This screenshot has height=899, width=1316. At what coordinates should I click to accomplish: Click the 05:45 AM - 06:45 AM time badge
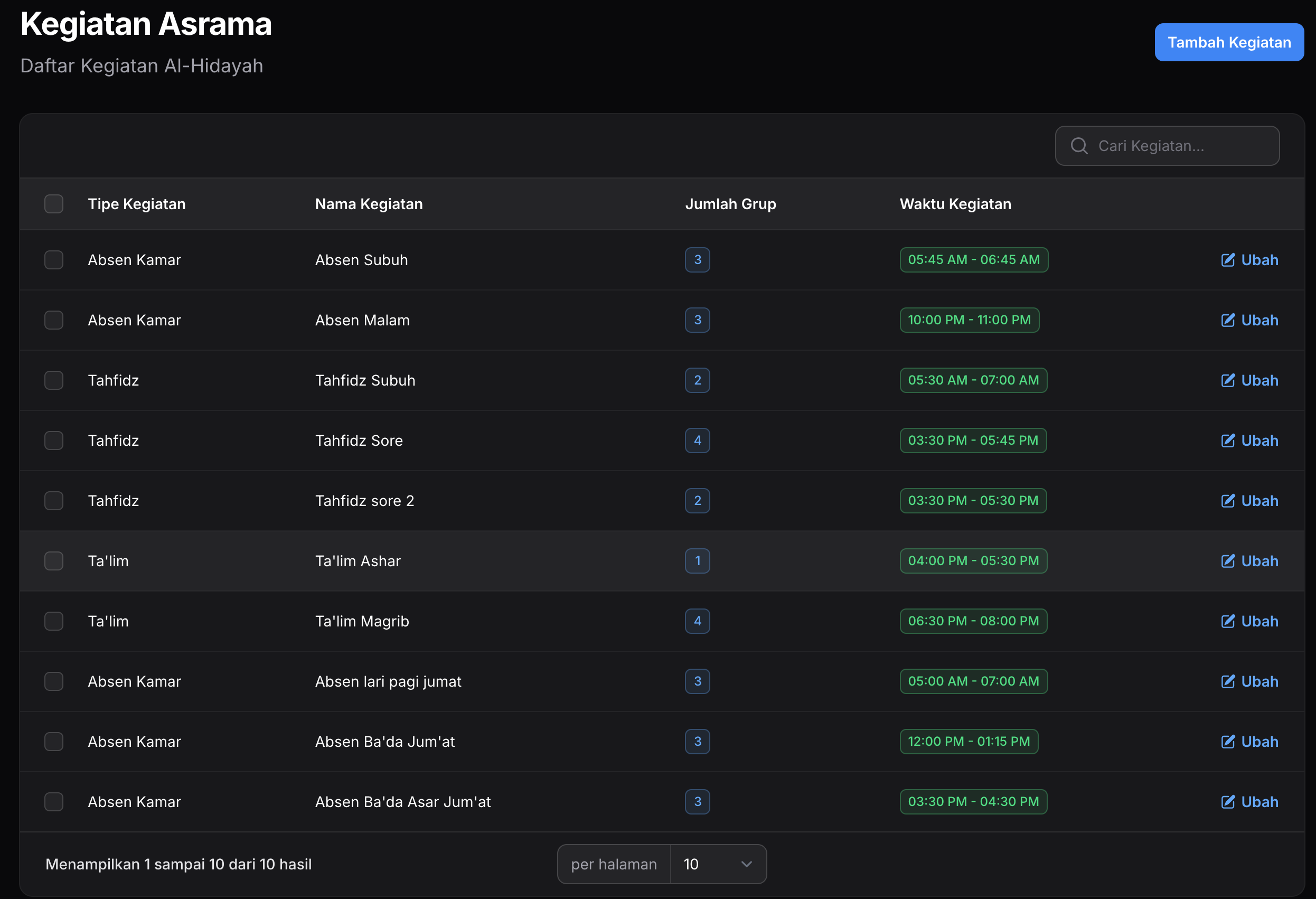(974, 260)
